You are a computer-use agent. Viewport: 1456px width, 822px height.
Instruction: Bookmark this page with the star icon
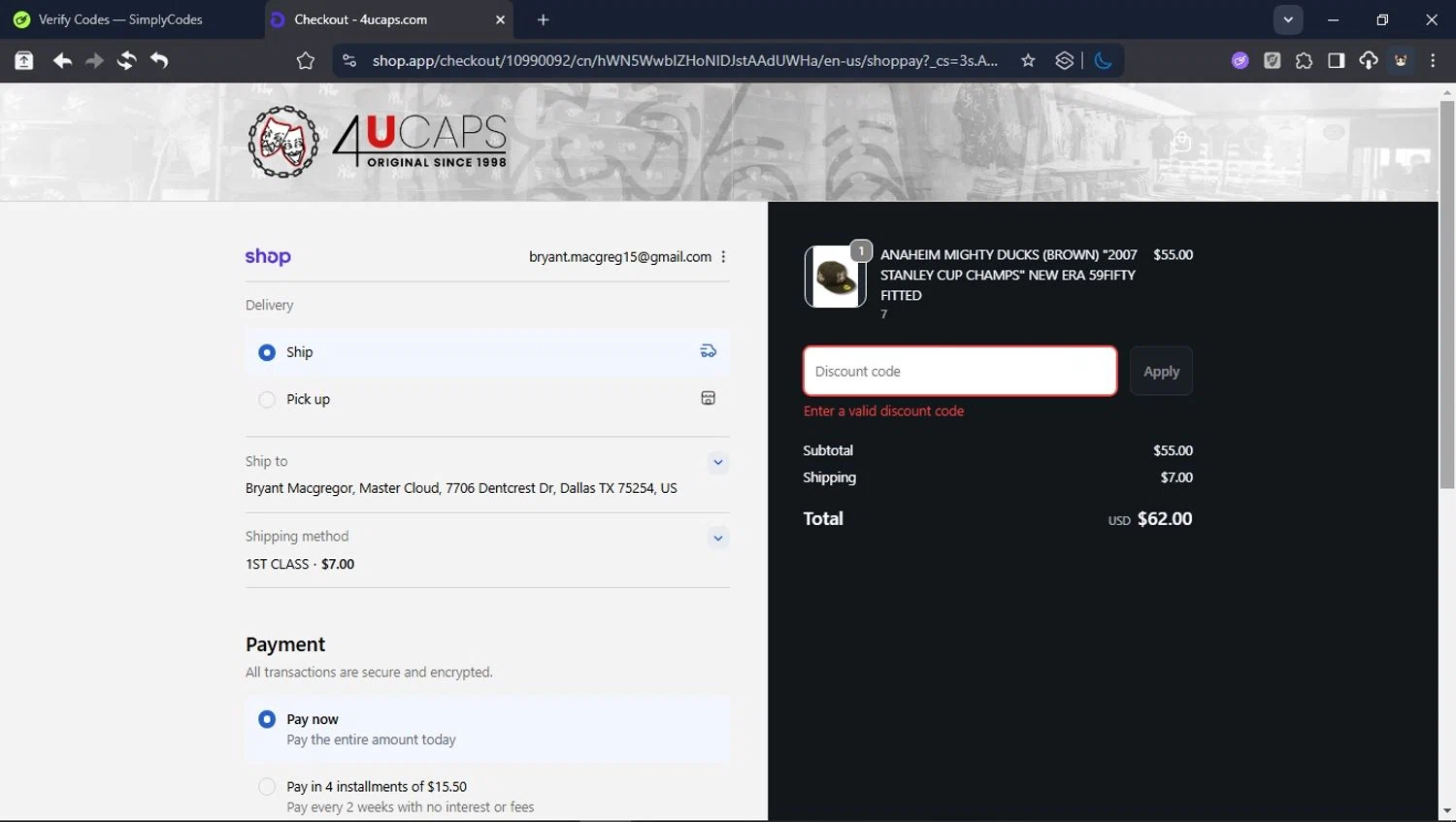click(1028, 61)
